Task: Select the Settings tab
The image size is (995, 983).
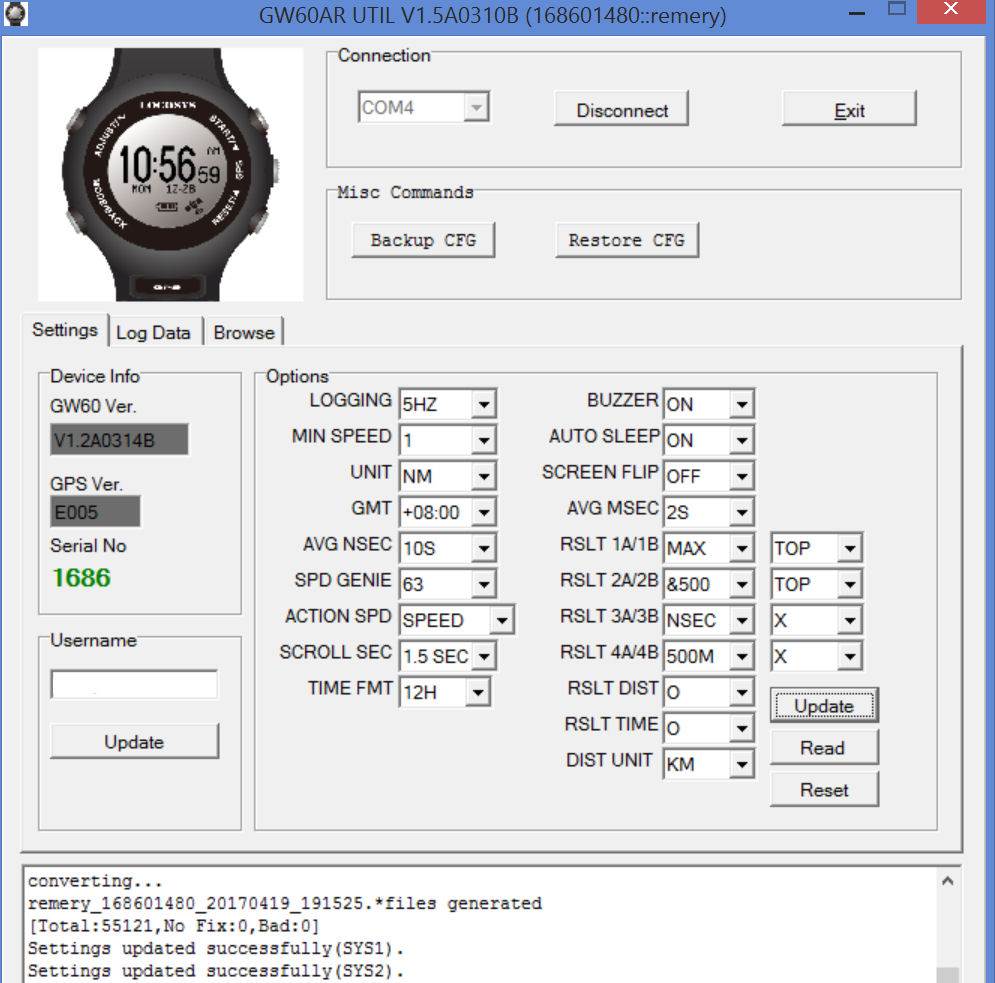Action: pyautogui.click(x=65, y=330)
